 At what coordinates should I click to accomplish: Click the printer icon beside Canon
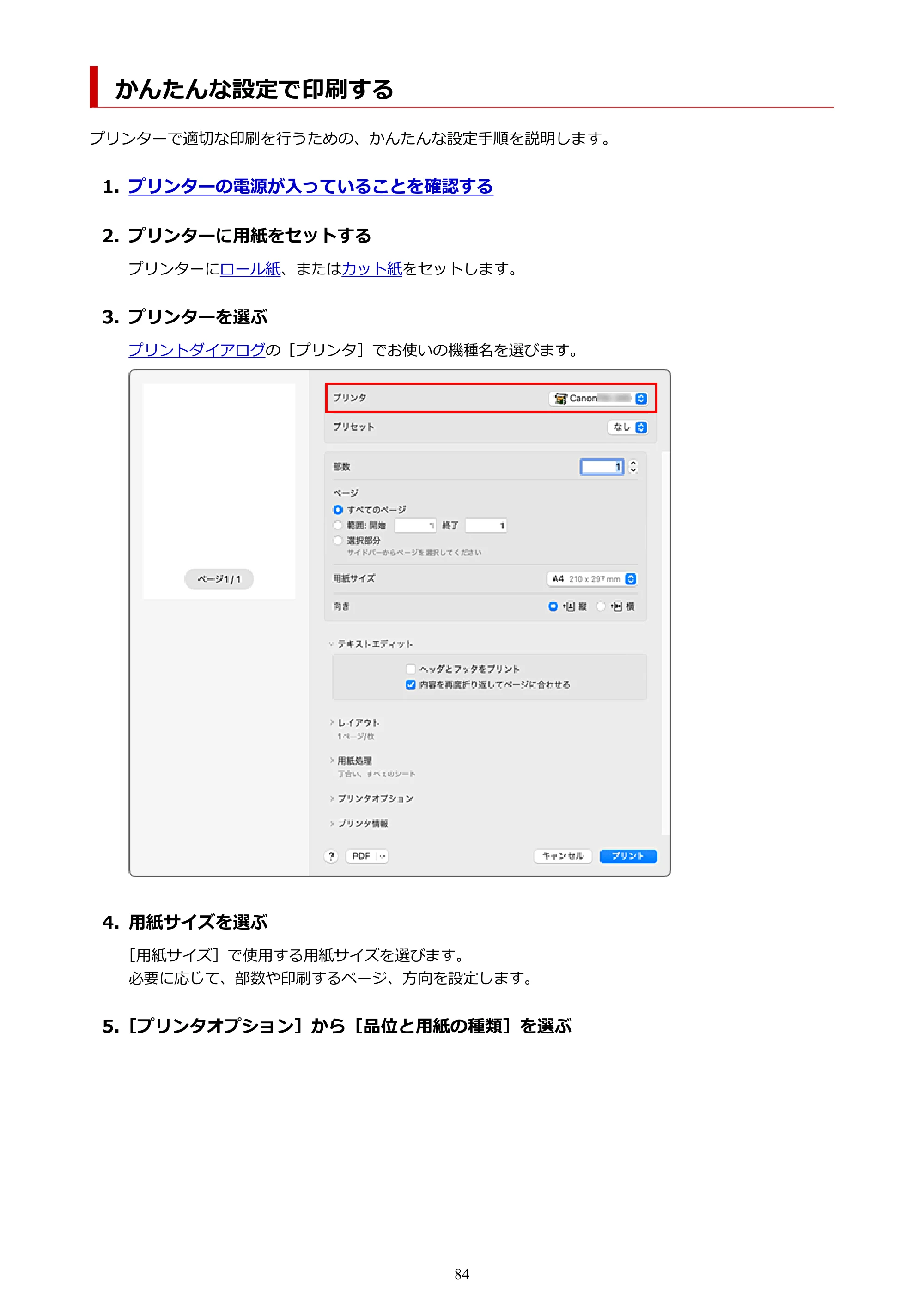(560, 398)
